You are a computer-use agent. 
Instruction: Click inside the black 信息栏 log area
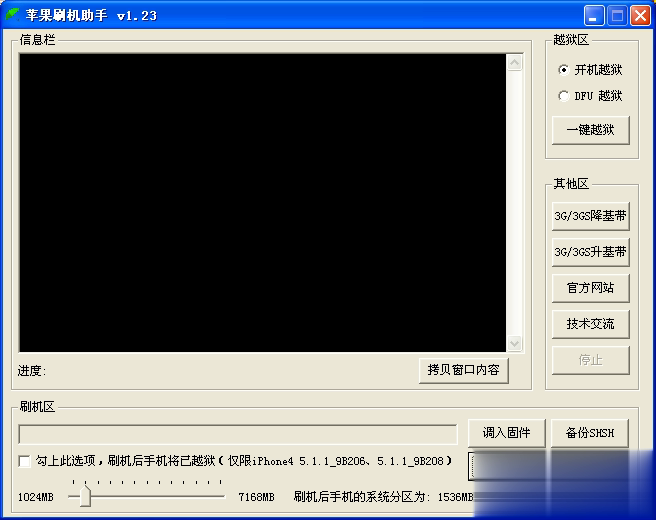click(262, 202)
